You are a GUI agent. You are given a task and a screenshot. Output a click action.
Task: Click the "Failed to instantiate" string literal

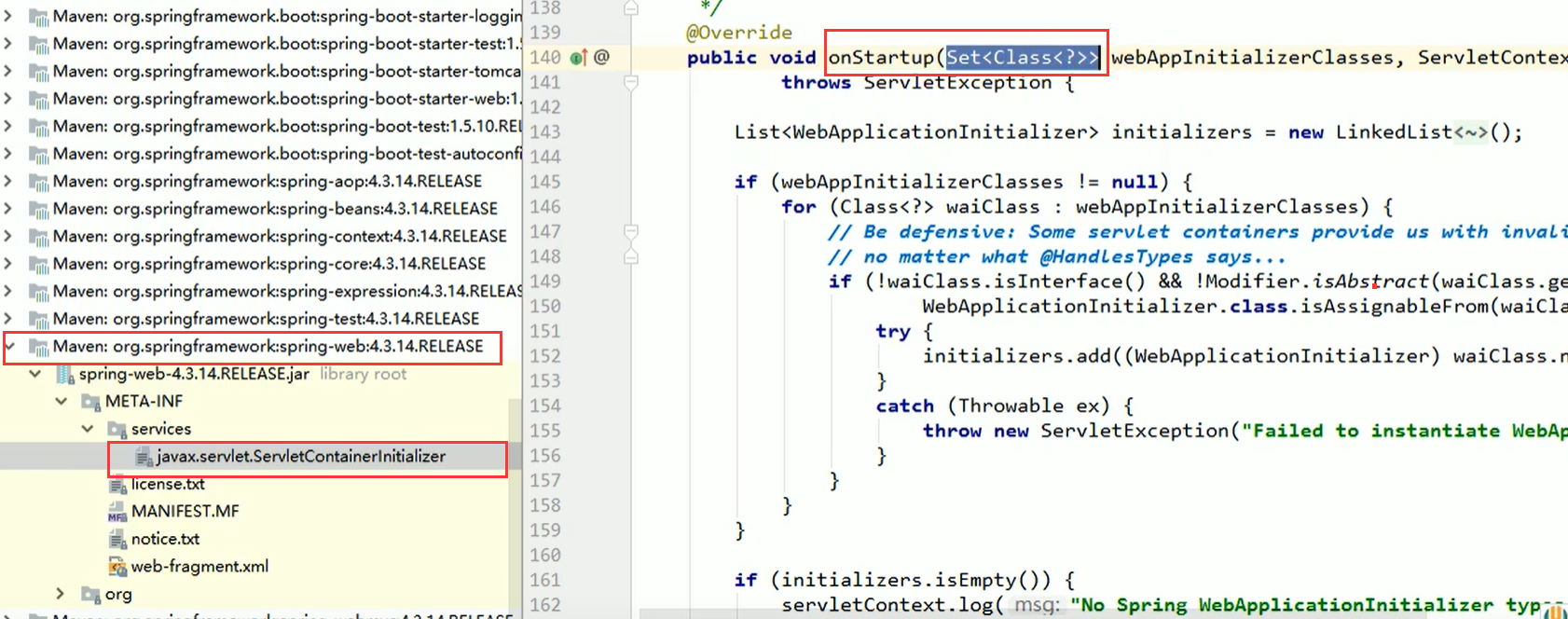pos(1404,431)
